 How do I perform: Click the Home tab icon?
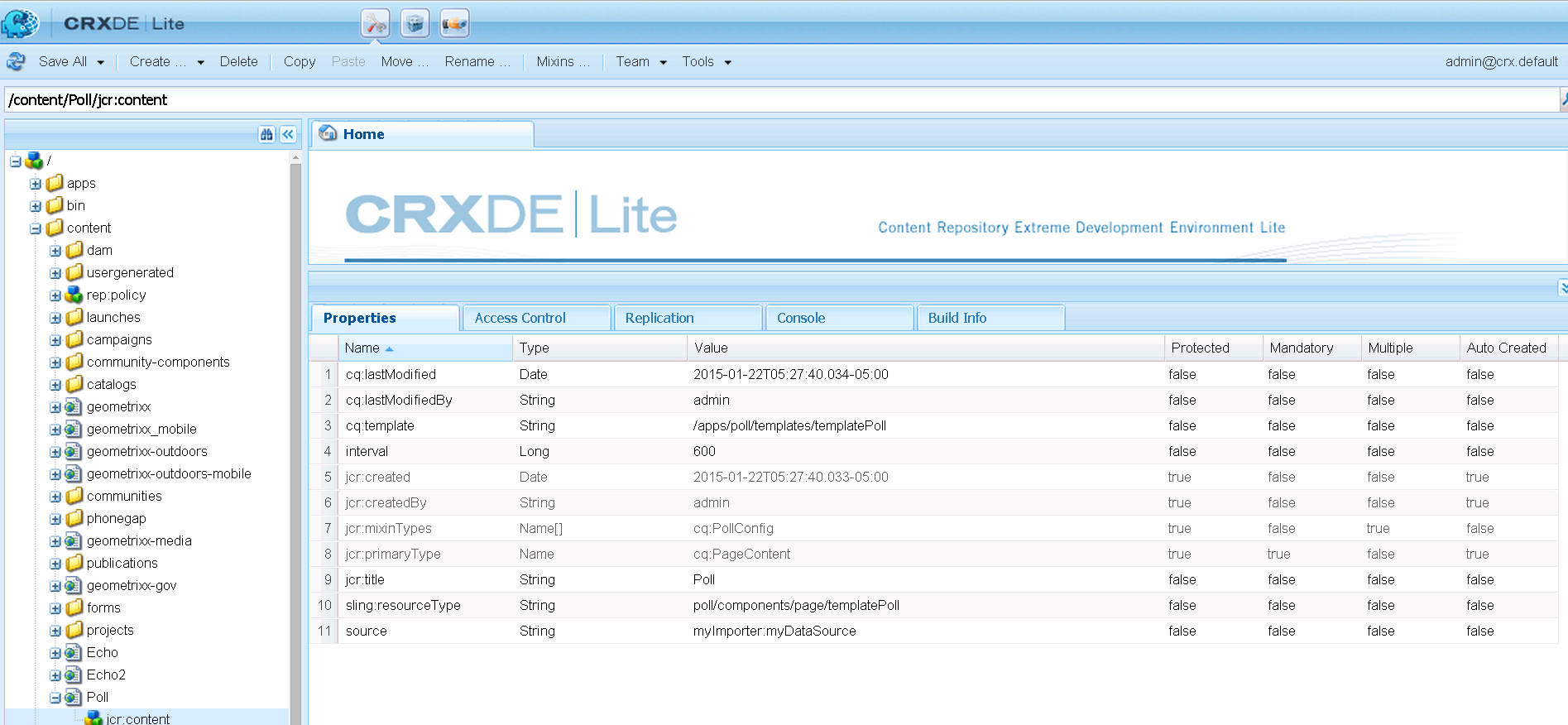coord(328,133)
